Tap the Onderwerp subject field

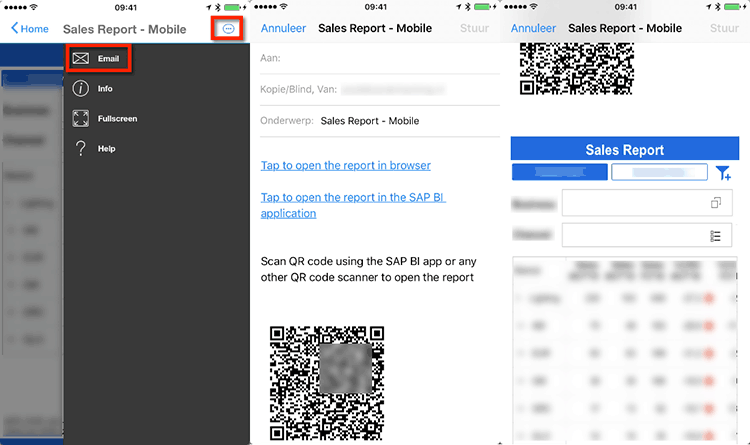click(380, 121)
